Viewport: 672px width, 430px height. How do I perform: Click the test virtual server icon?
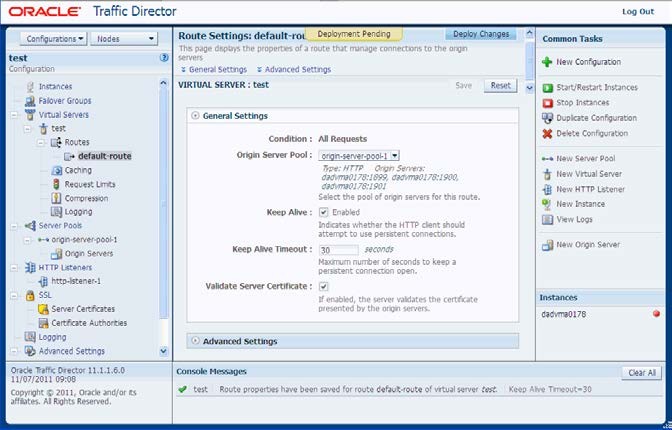click(43, 128)
